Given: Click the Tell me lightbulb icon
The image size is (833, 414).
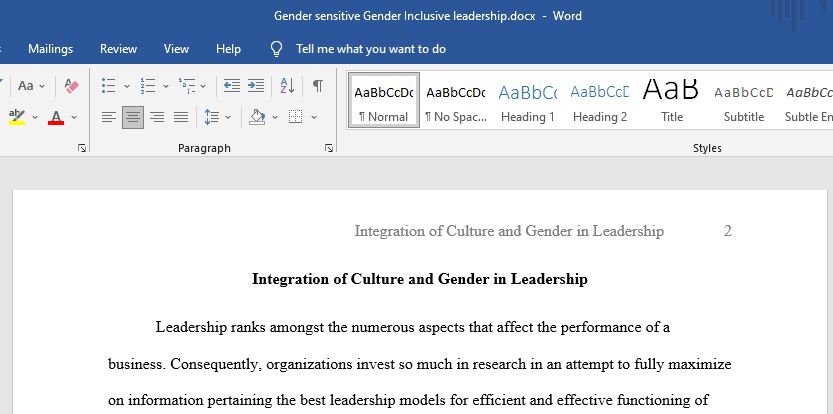Looking at the screenshot, I should 276,49.
